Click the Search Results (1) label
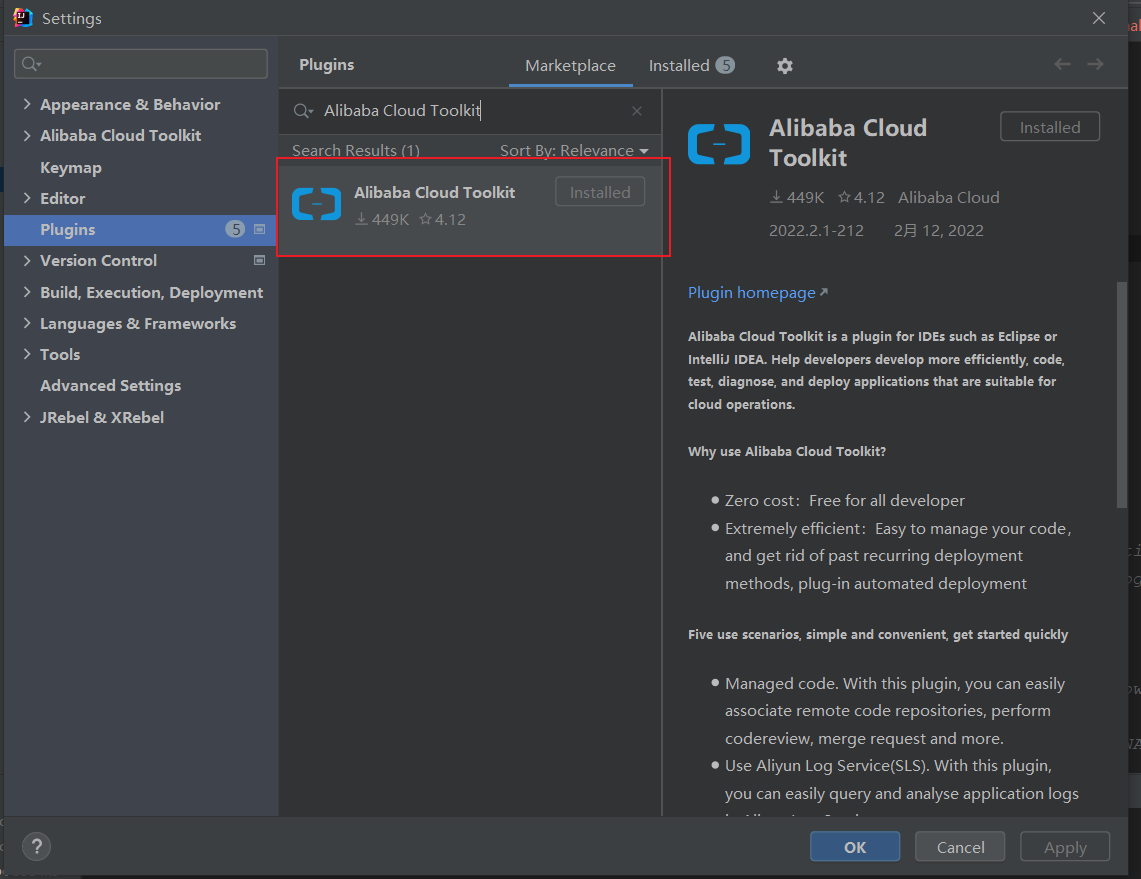This screenshot has height=879, width=1141. (356, 151)
